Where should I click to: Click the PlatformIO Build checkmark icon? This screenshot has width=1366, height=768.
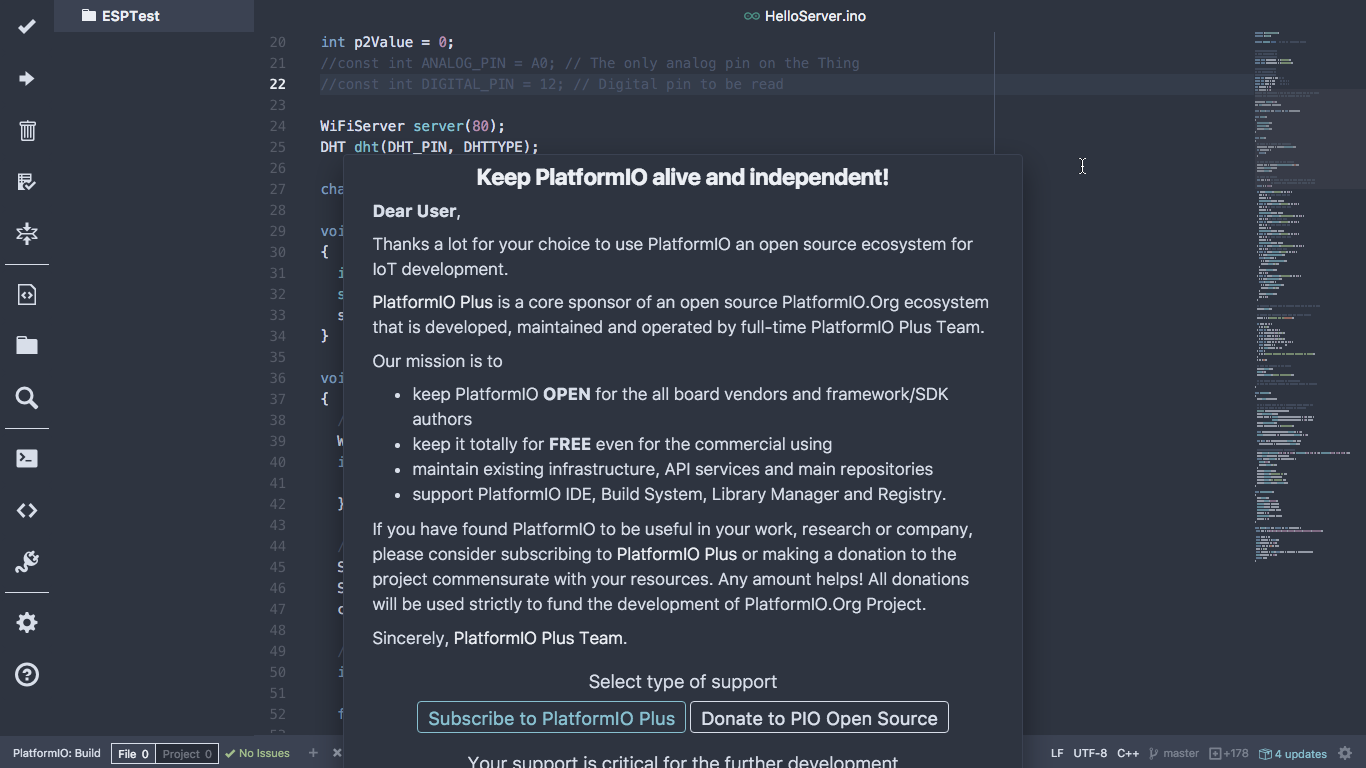click(27, 26)
